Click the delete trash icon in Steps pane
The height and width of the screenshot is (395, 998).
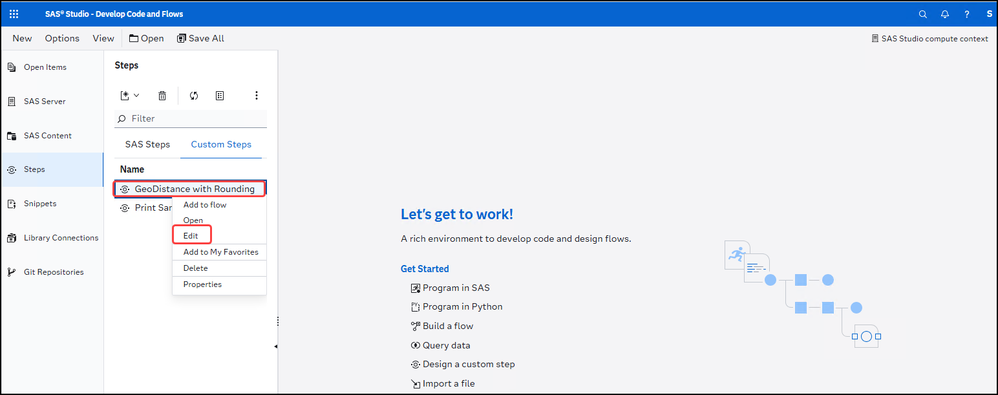click(162, 95)
